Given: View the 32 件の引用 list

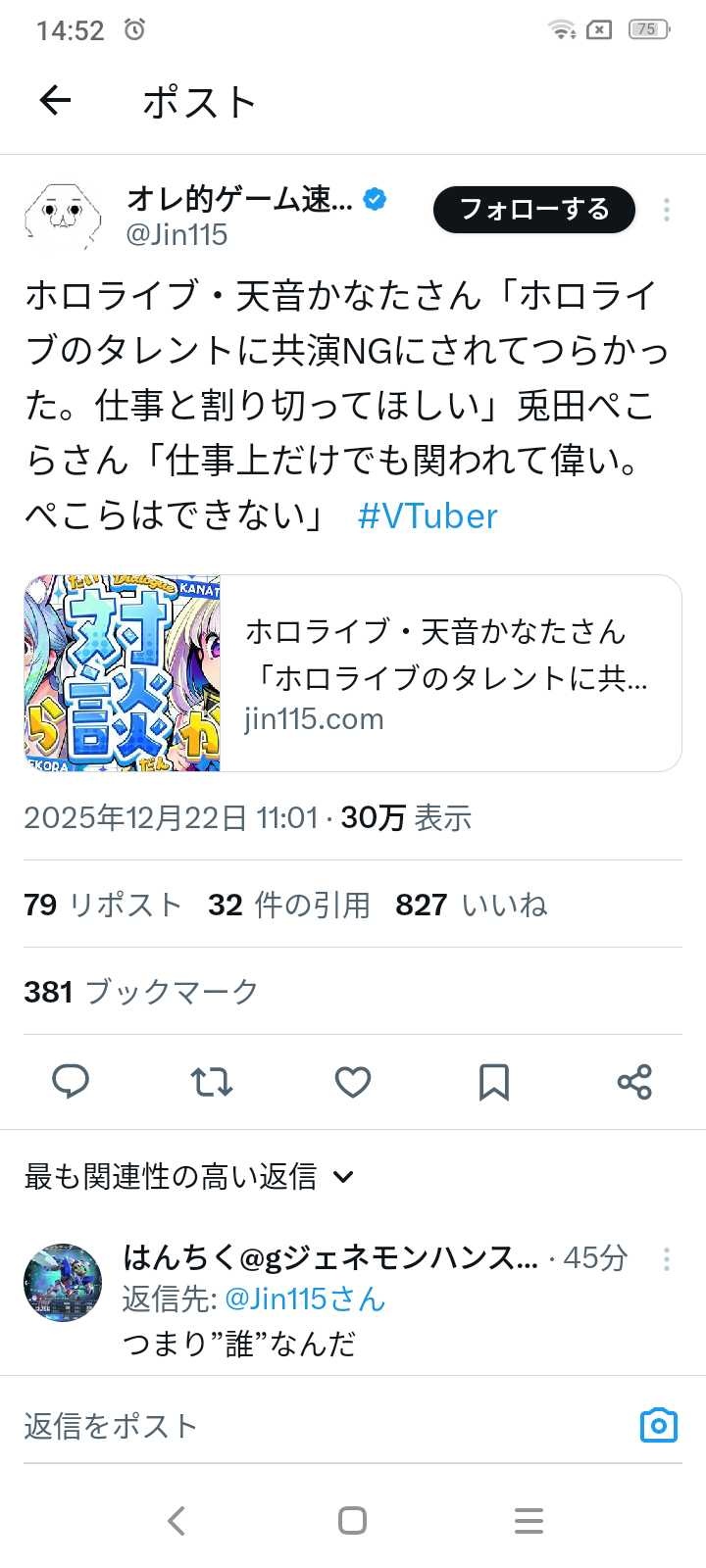Looking at the screenshot, I should 289,905.
